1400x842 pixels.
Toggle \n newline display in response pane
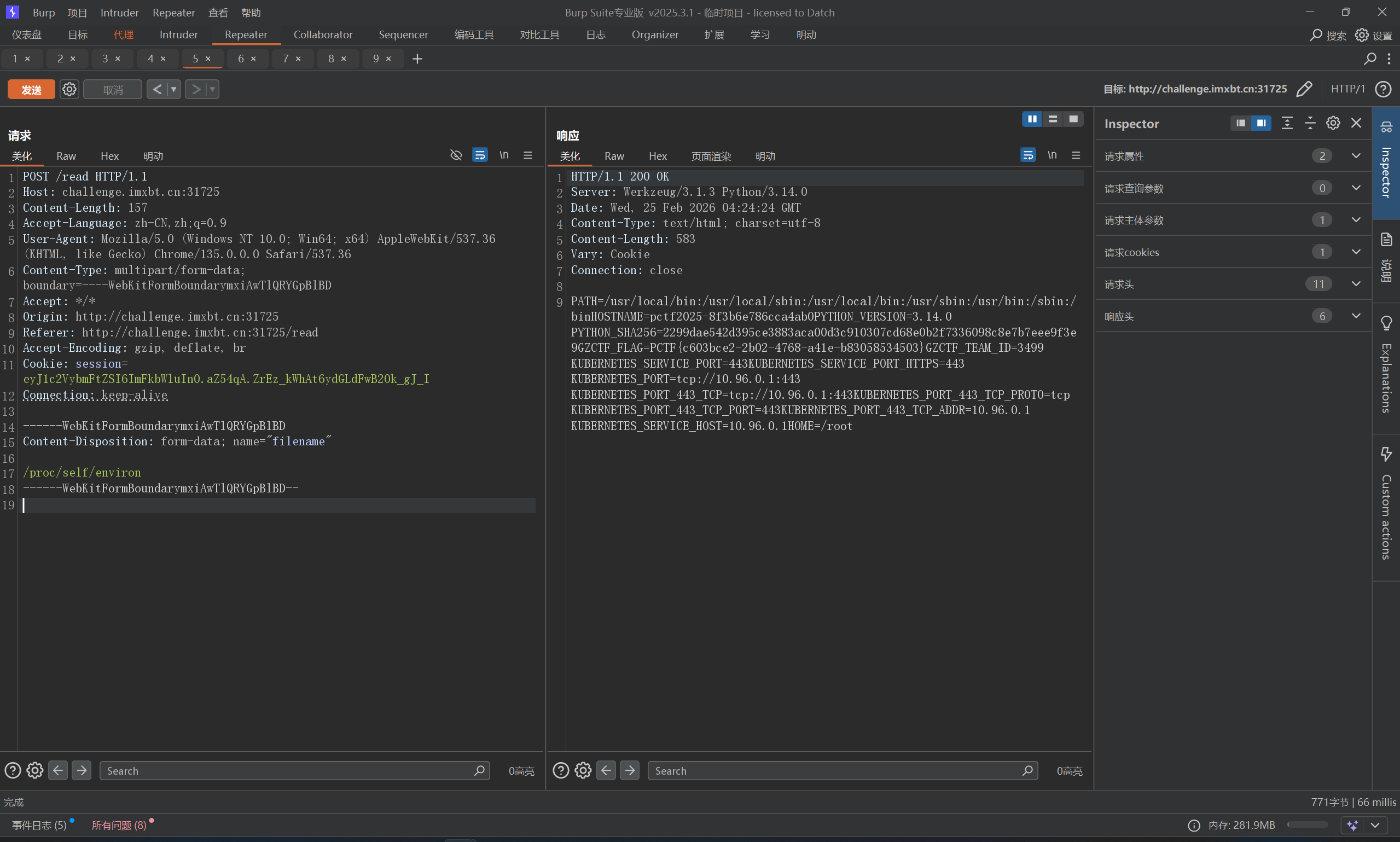[x=1052, y=155]
